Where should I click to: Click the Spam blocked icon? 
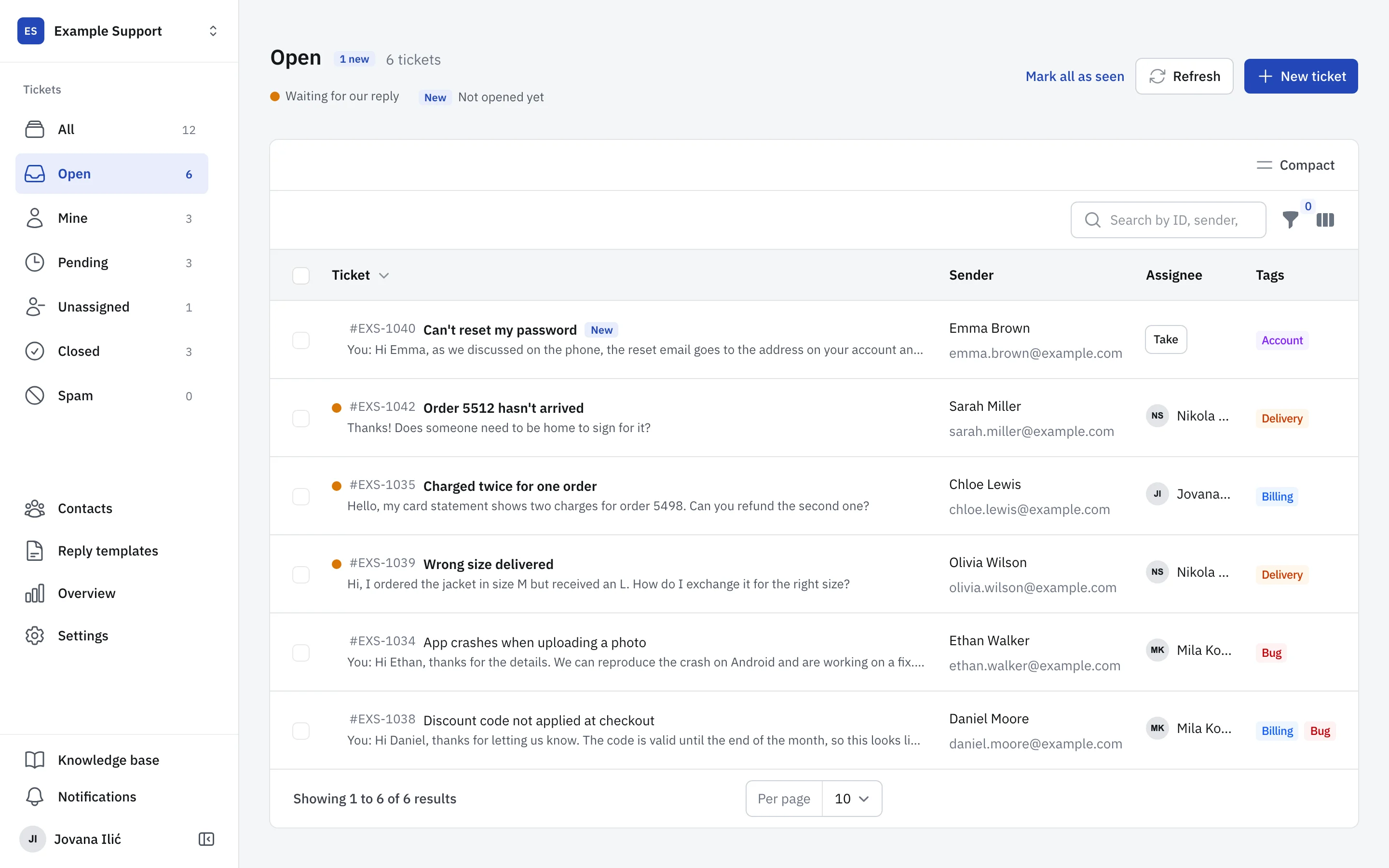click(x=34, y=395)
